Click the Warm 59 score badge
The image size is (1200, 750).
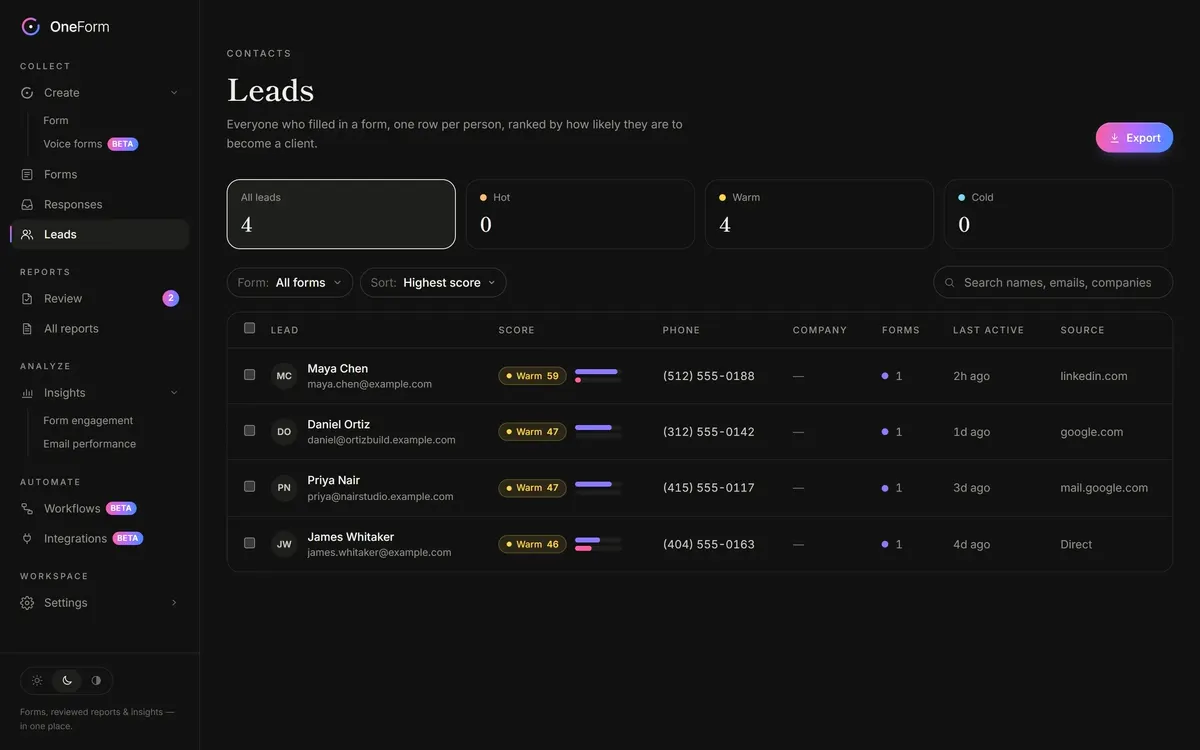532,376
